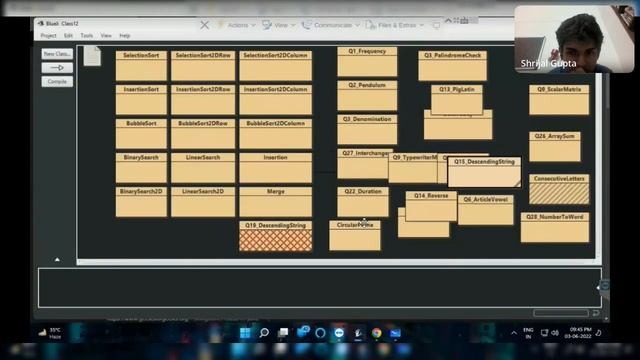Select the Q3_PalindromeCheck class box
Image resolution: width=640 pixels, height=360 pixels.
point(452,66)
